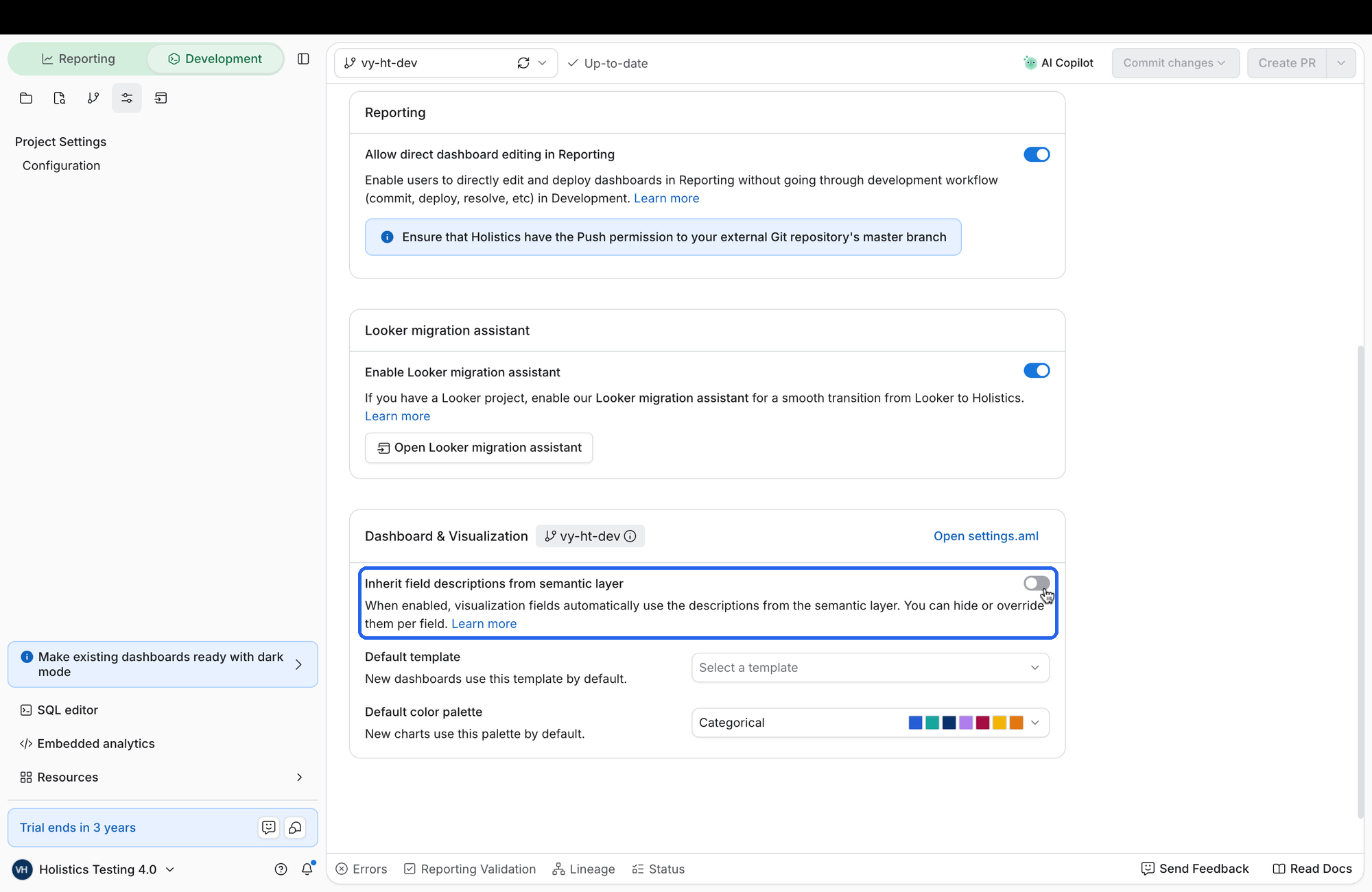Enable inherit field descriptions toggle
Viewport: 1372px width, 892px height.
pos(1037,583)
